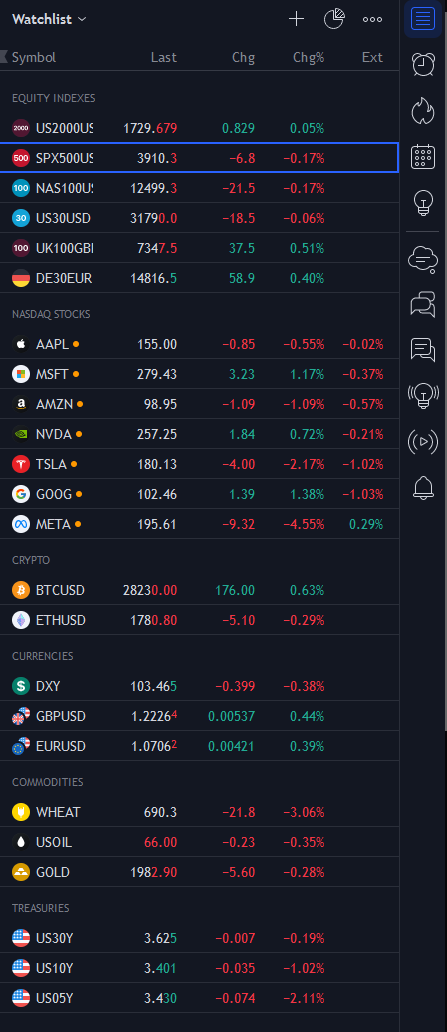Screen dimensions: 447x1032
Task: Open the Streams broadcast play icon
Action: coord(423,442)
